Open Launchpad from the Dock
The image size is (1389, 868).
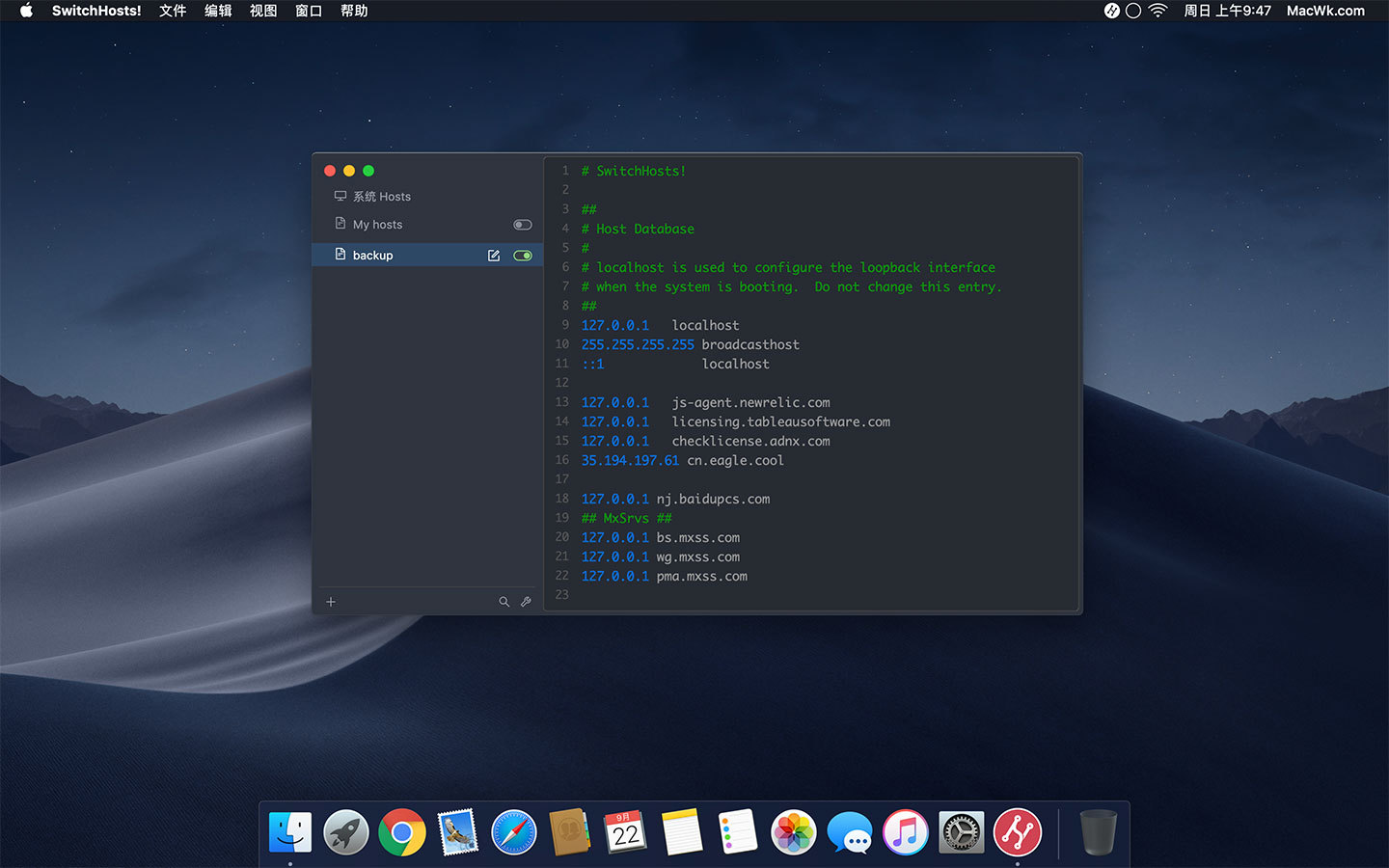click(346, 832)
